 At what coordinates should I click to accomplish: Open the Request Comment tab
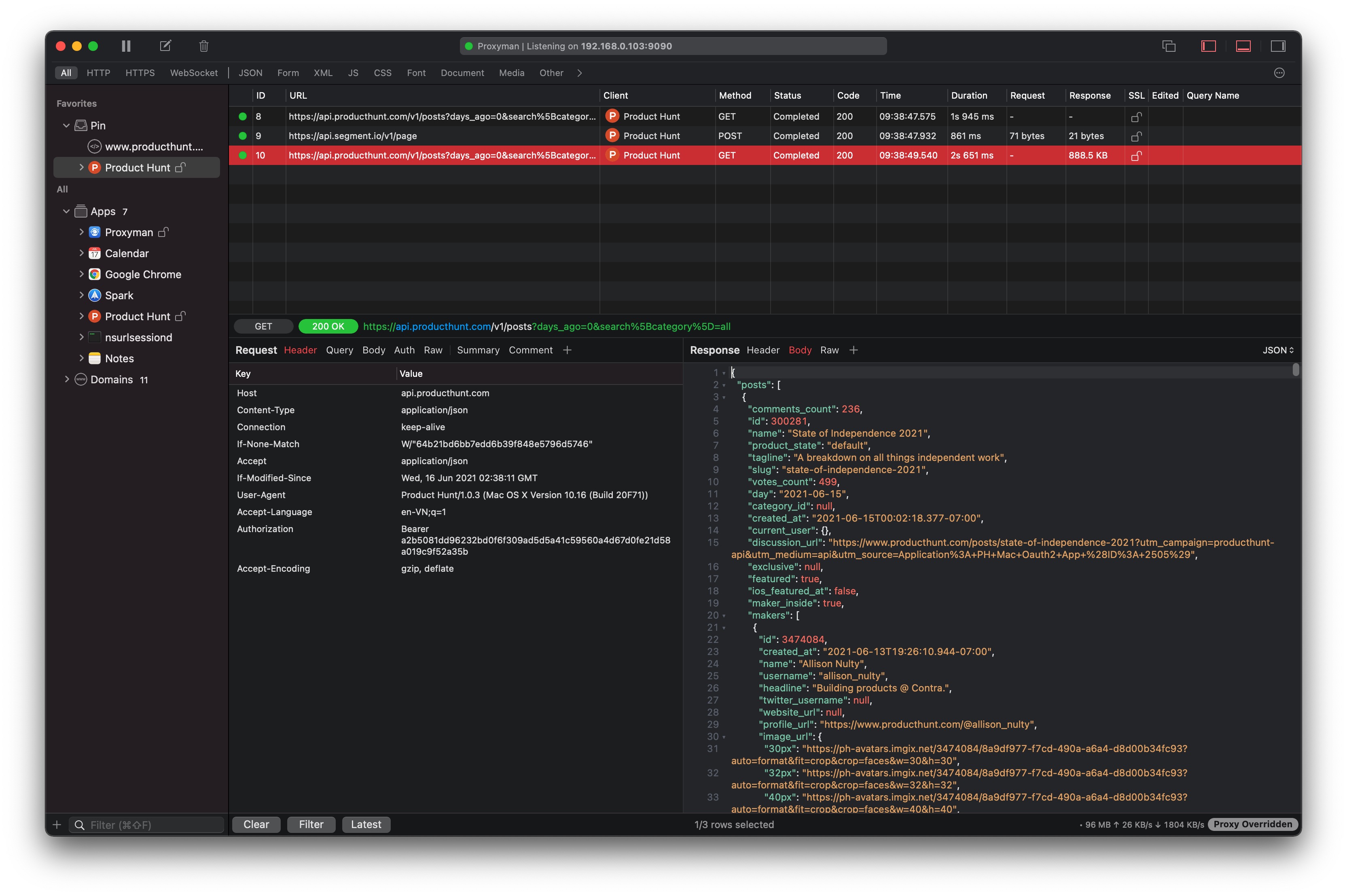[531, 350]
